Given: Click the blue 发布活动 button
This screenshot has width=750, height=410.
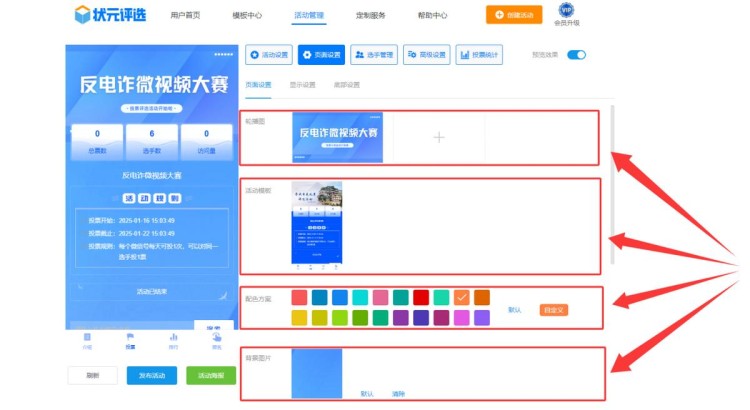Looking at the screenshot, I should tap(152, 375).
